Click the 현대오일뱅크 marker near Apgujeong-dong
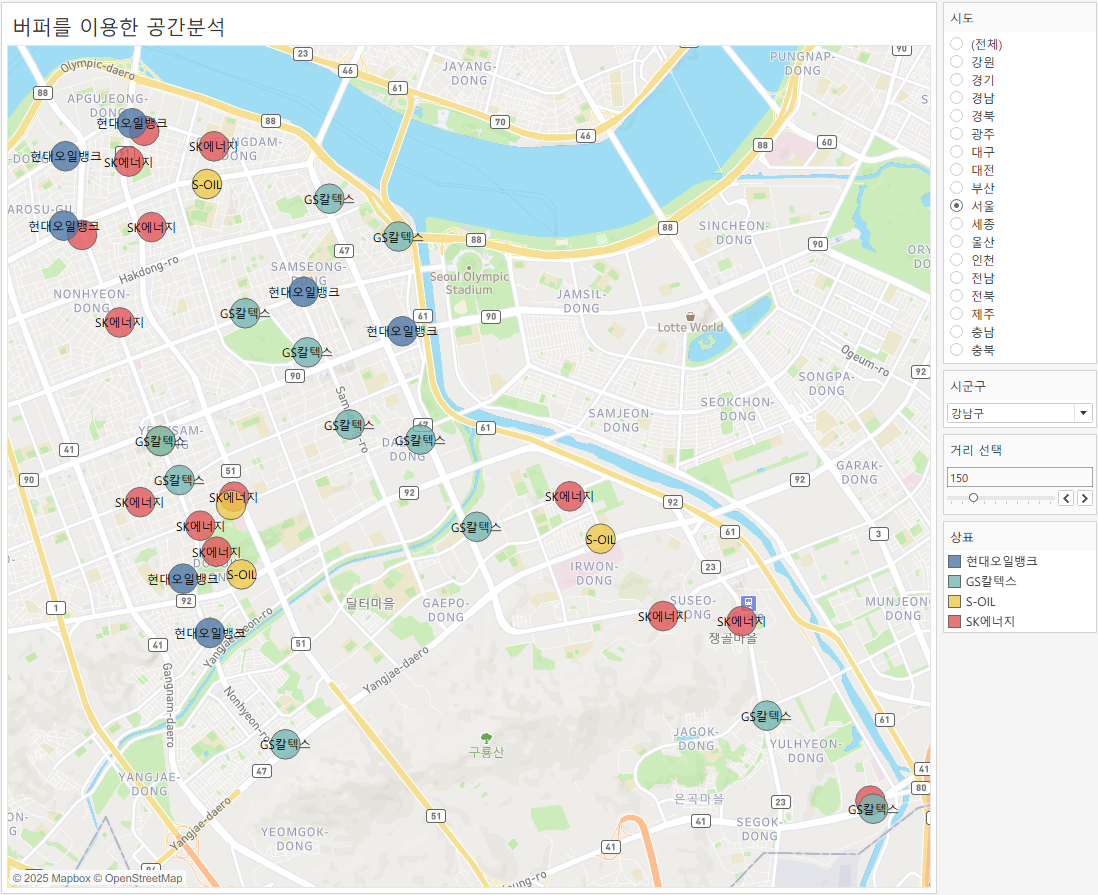 point(132,123)
